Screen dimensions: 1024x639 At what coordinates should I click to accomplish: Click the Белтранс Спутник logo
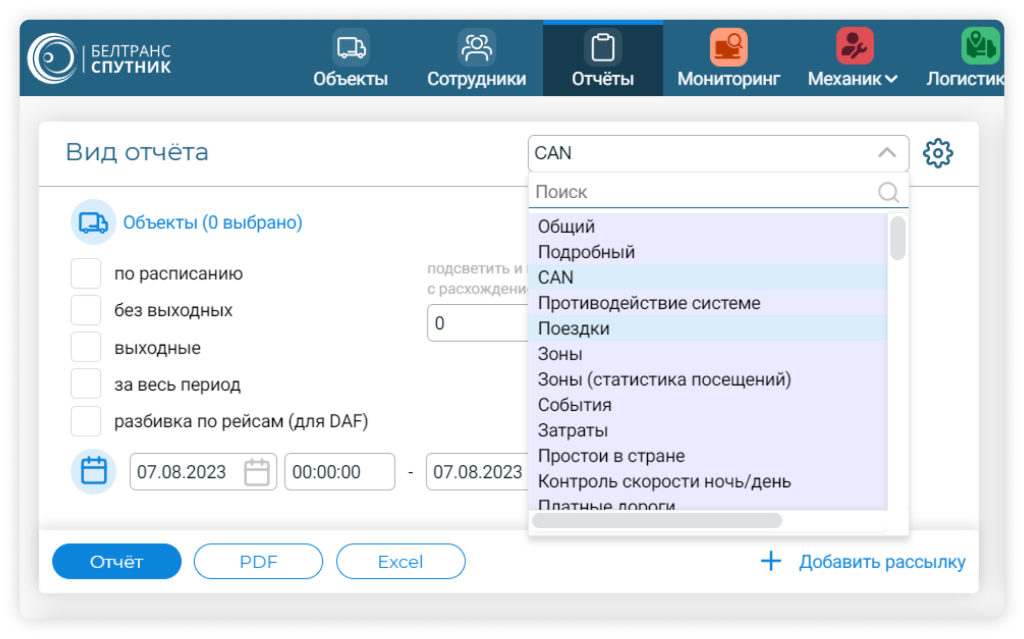(x=100, y=58)
